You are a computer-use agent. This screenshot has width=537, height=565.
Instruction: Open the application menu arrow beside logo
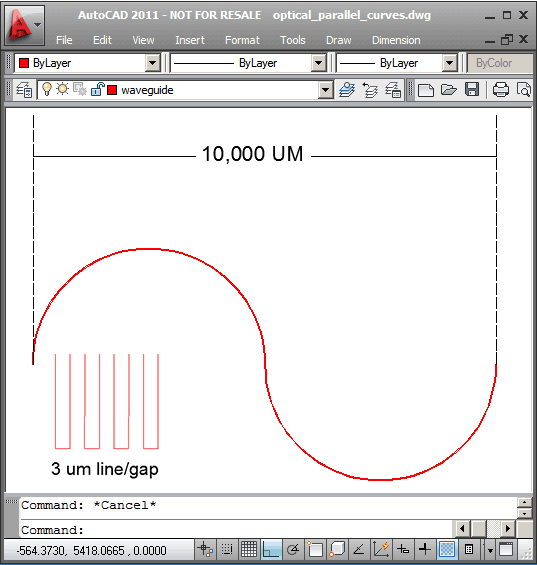[x=37, y=25]
